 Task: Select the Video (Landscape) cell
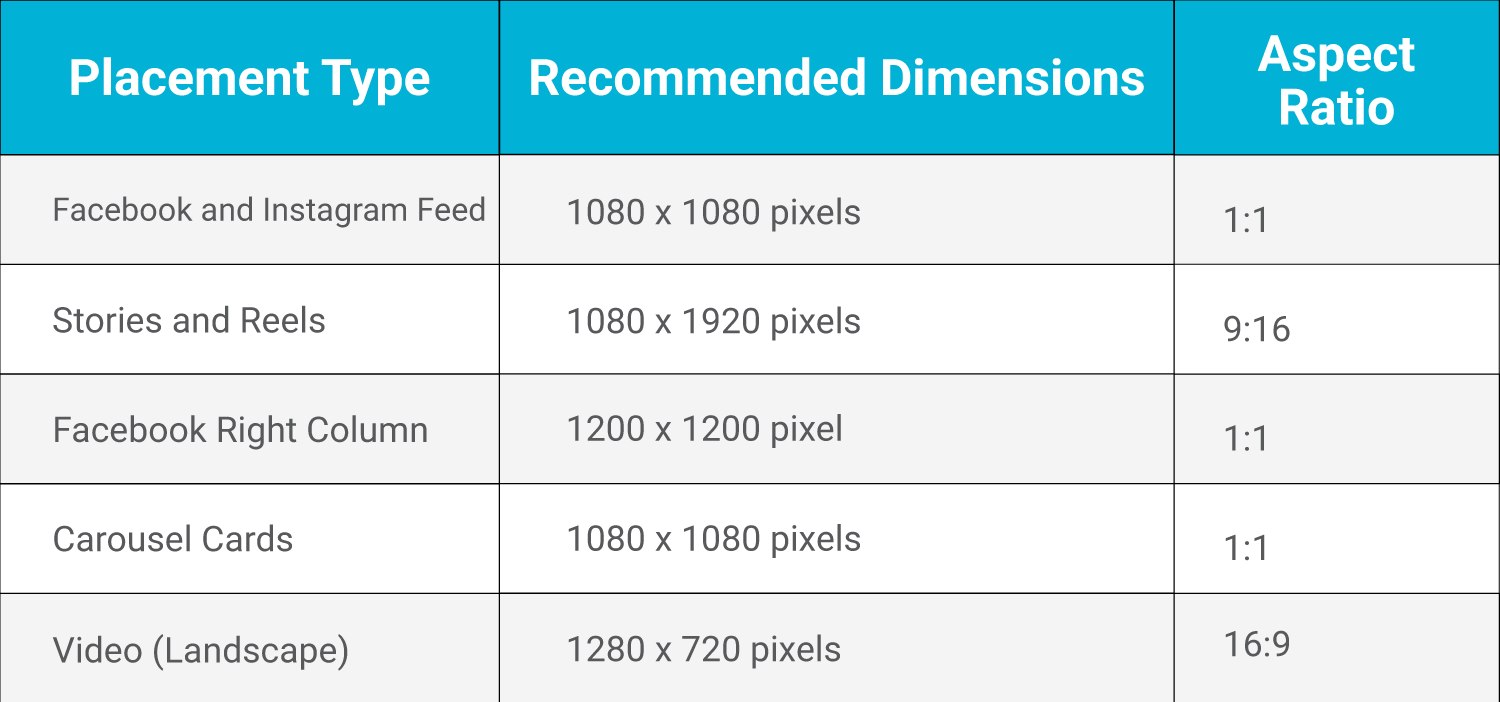(200, 650)
